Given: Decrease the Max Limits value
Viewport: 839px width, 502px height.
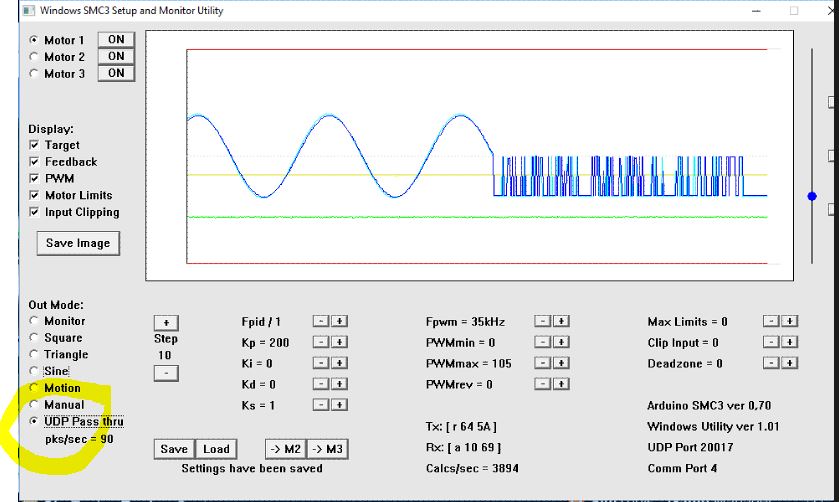Looking at the screenshot, I should coord(771,321).
